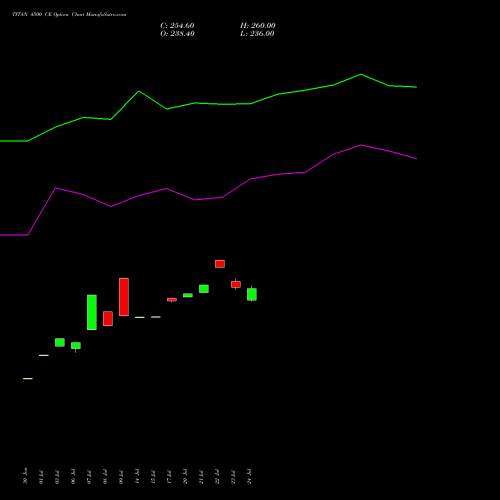Viewport: 500px width, 500px height.
Task: Click the tall red candle for 09 Jul
Action: pyautogui.click(x=124, y=297)
